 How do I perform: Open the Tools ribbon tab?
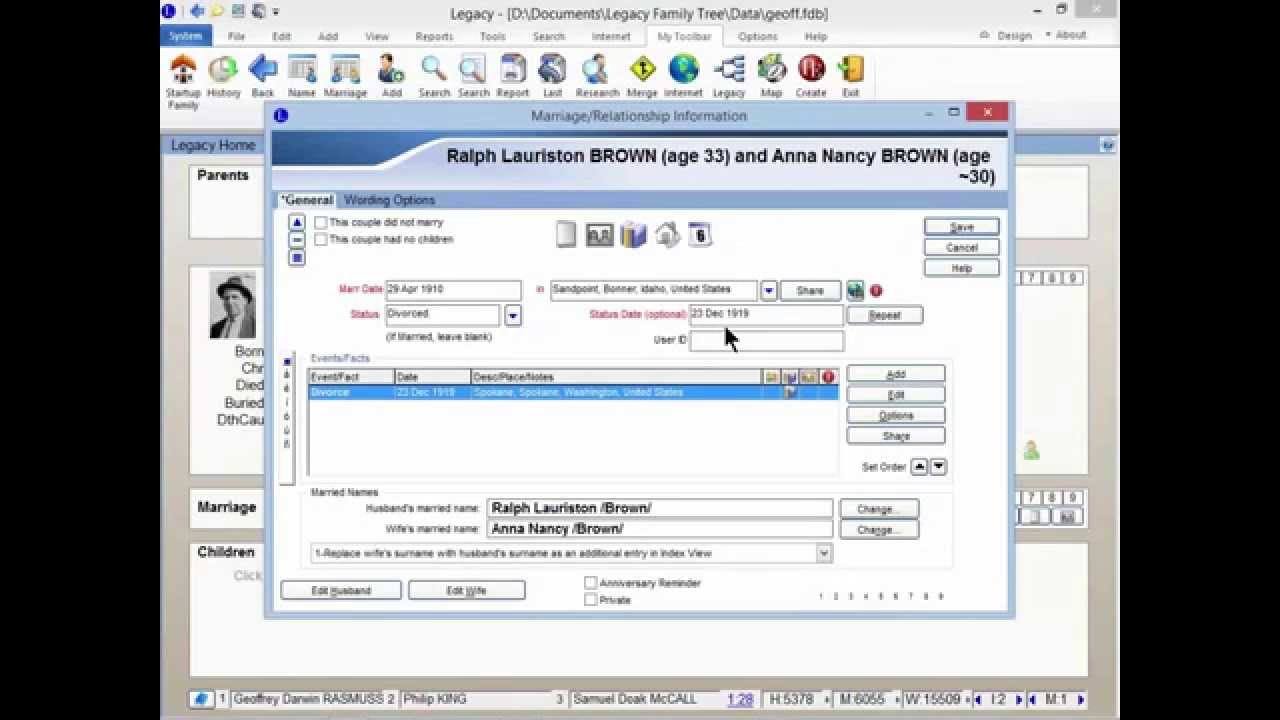(x=492, y=36)
